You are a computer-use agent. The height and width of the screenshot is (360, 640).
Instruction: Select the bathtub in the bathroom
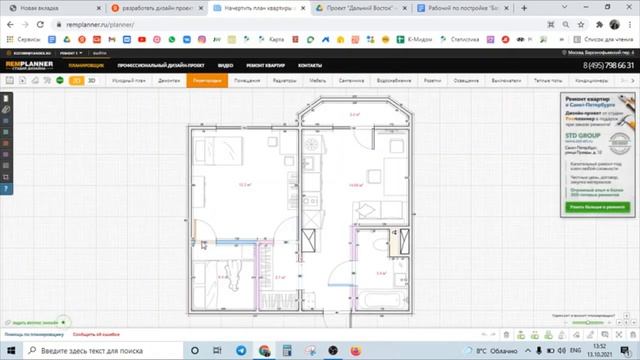click(x=383, y=300)
